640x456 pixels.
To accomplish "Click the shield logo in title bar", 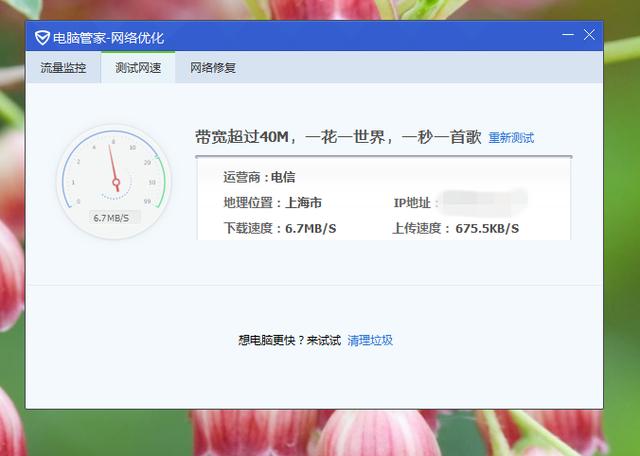I will click(42, 38).
